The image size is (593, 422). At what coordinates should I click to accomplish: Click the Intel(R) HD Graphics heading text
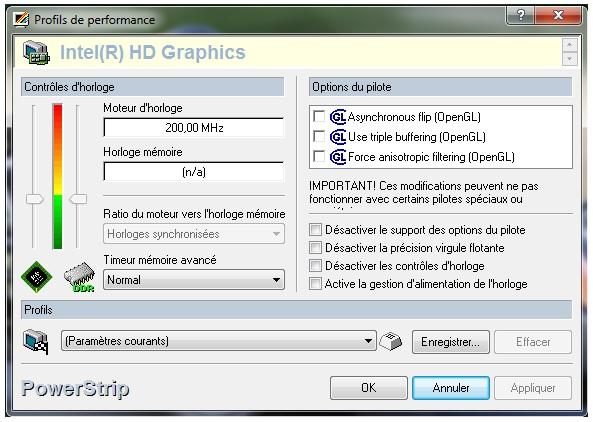tap(153, 52)
